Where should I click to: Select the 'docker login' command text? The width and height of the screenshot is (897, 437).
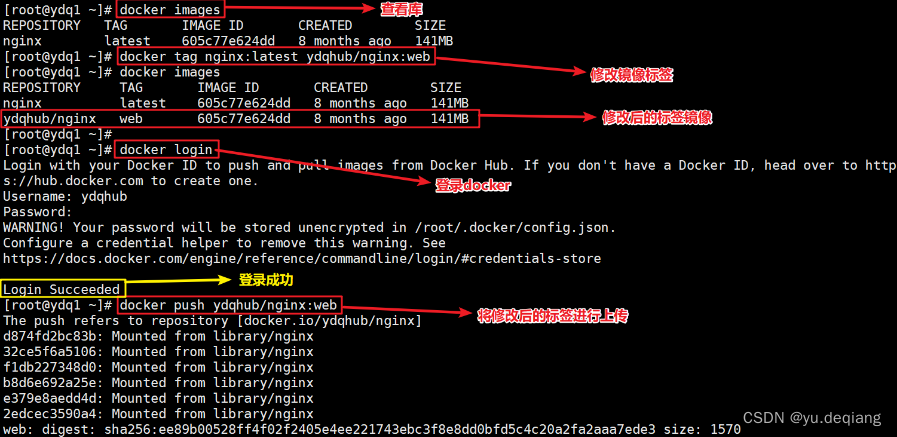pos(166,150)
